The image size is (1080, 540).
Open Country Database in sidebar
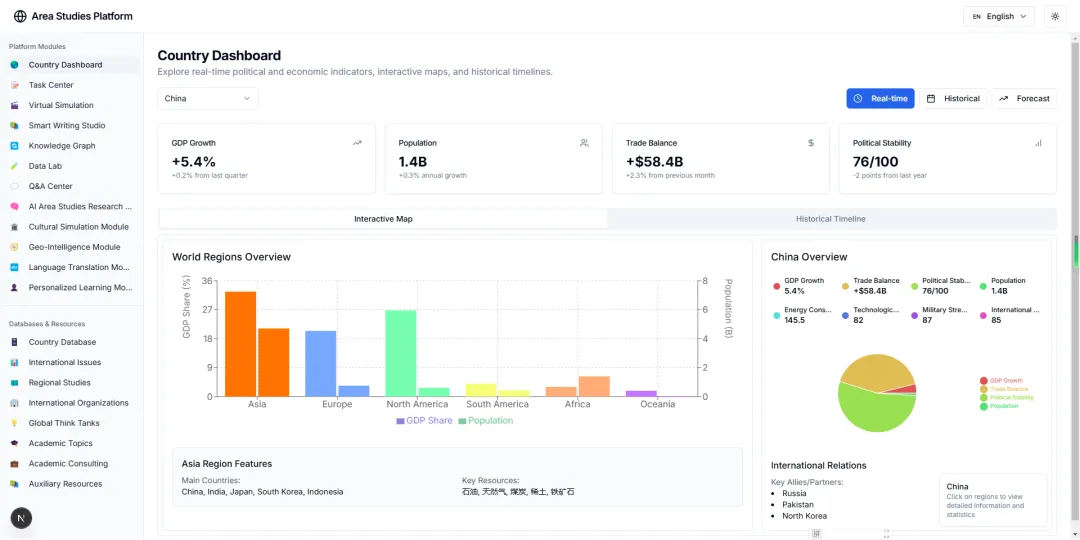point(62,342)
